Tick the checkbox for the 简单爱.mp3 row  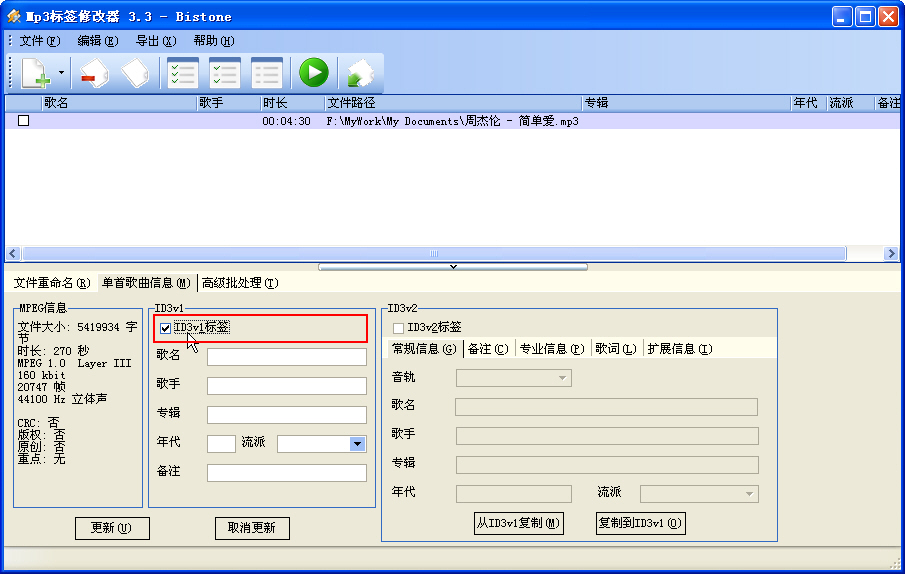tap(23, 121)
